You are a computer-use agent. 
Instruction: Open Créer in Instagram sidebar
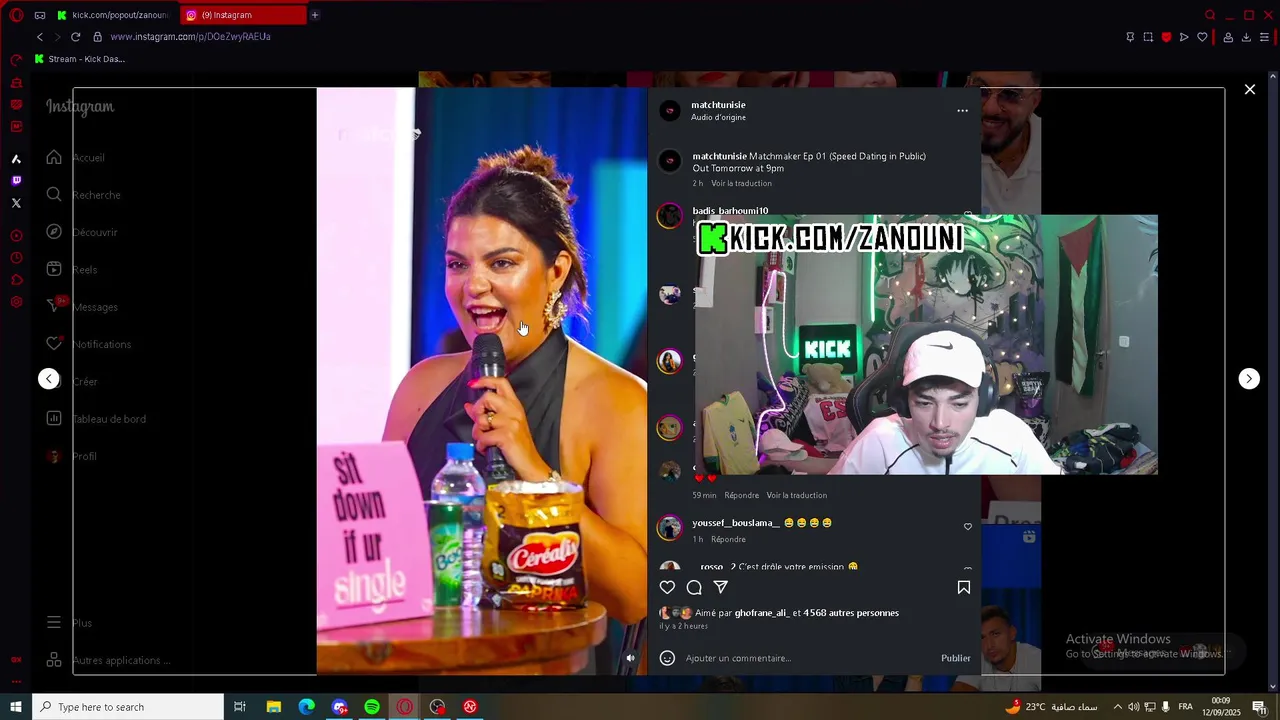[x=72, y=382]
